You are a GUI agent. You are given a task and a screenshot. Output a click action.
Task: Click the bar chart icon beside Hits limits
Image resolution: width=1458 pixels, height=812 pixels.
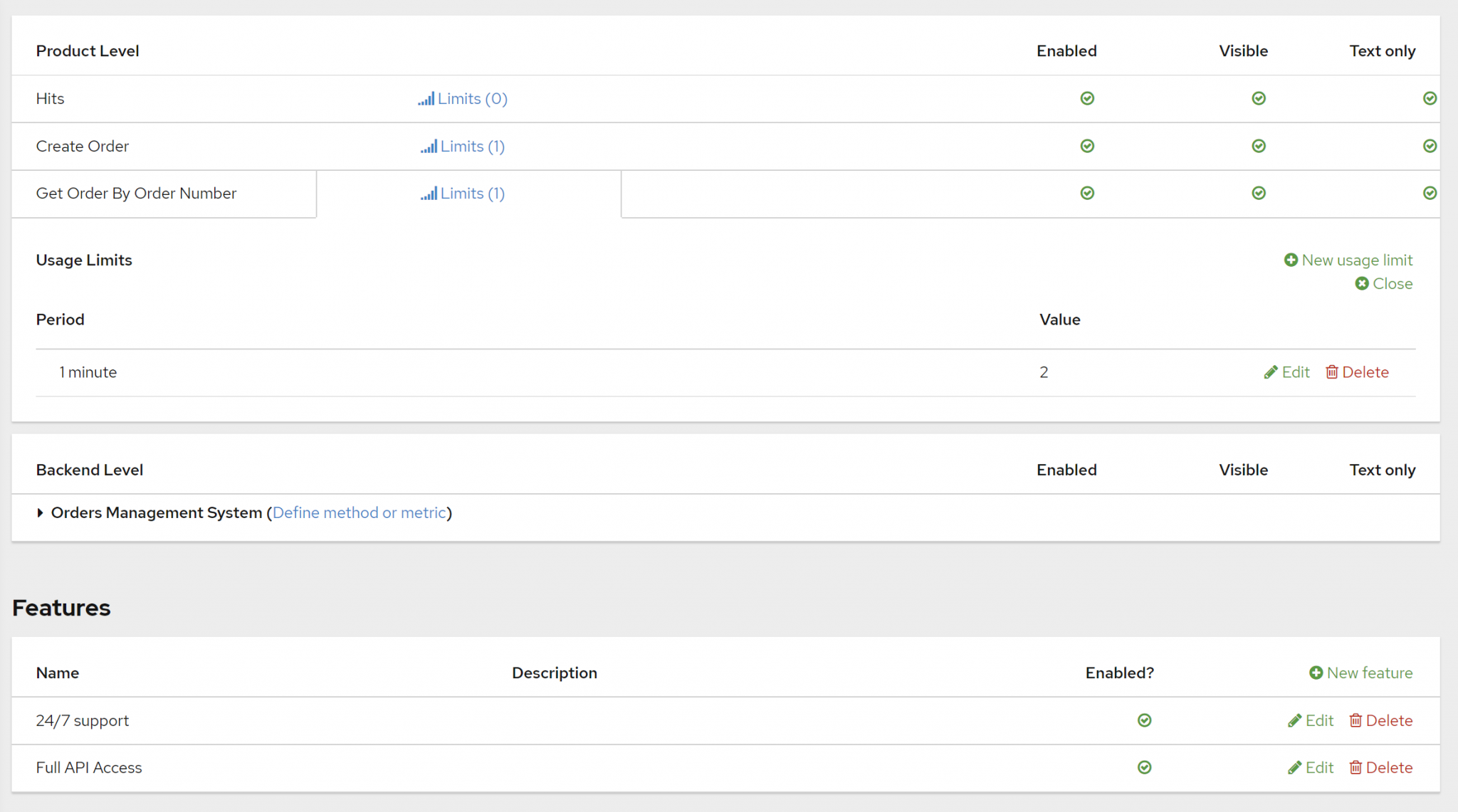tap(426, 98)
